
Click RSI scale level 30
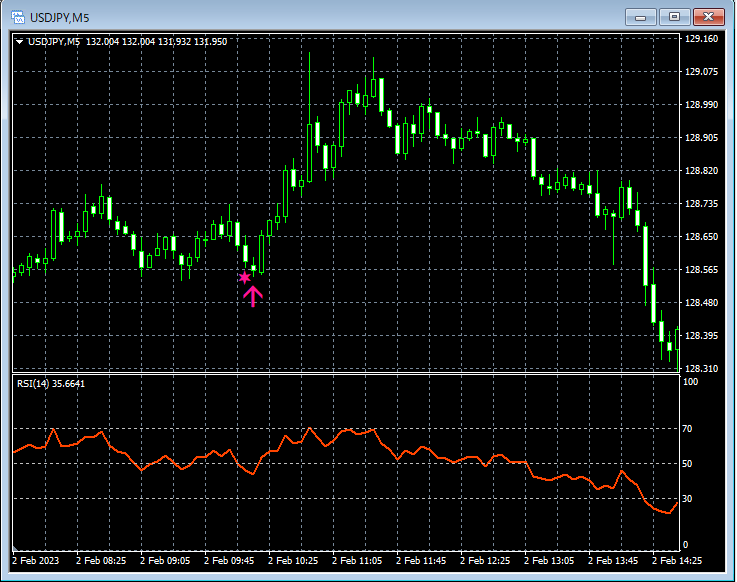pyautogui.click(x=687, y=498)
